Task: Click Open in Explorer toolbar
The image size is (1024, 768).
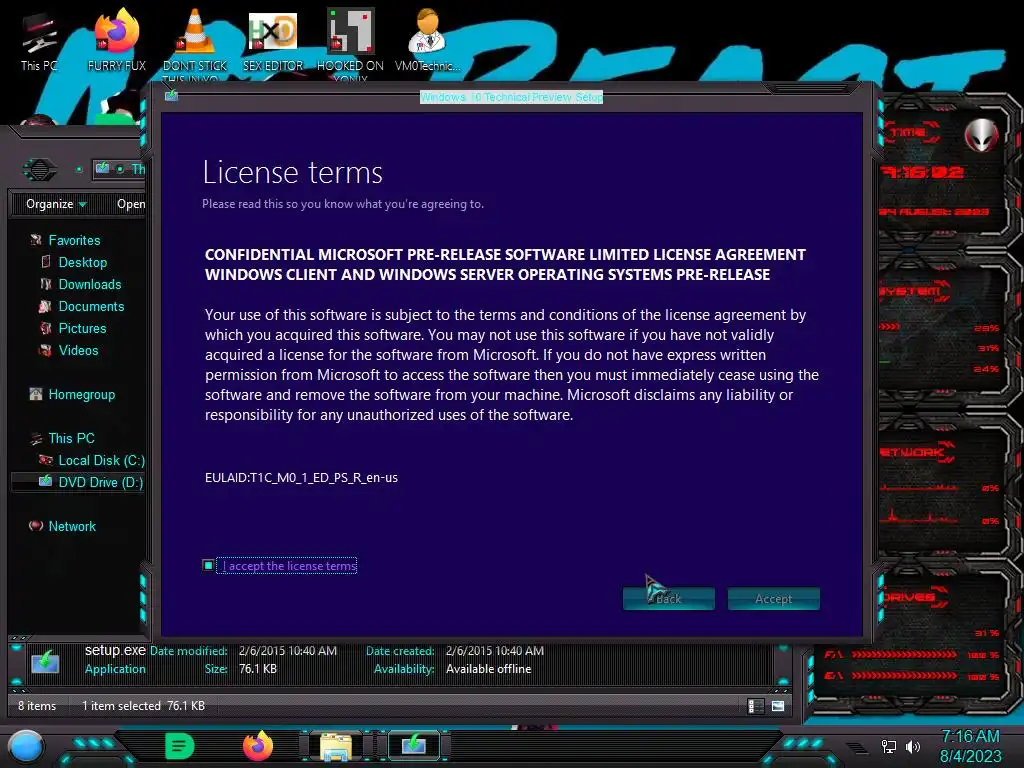Action: [131, 204]
